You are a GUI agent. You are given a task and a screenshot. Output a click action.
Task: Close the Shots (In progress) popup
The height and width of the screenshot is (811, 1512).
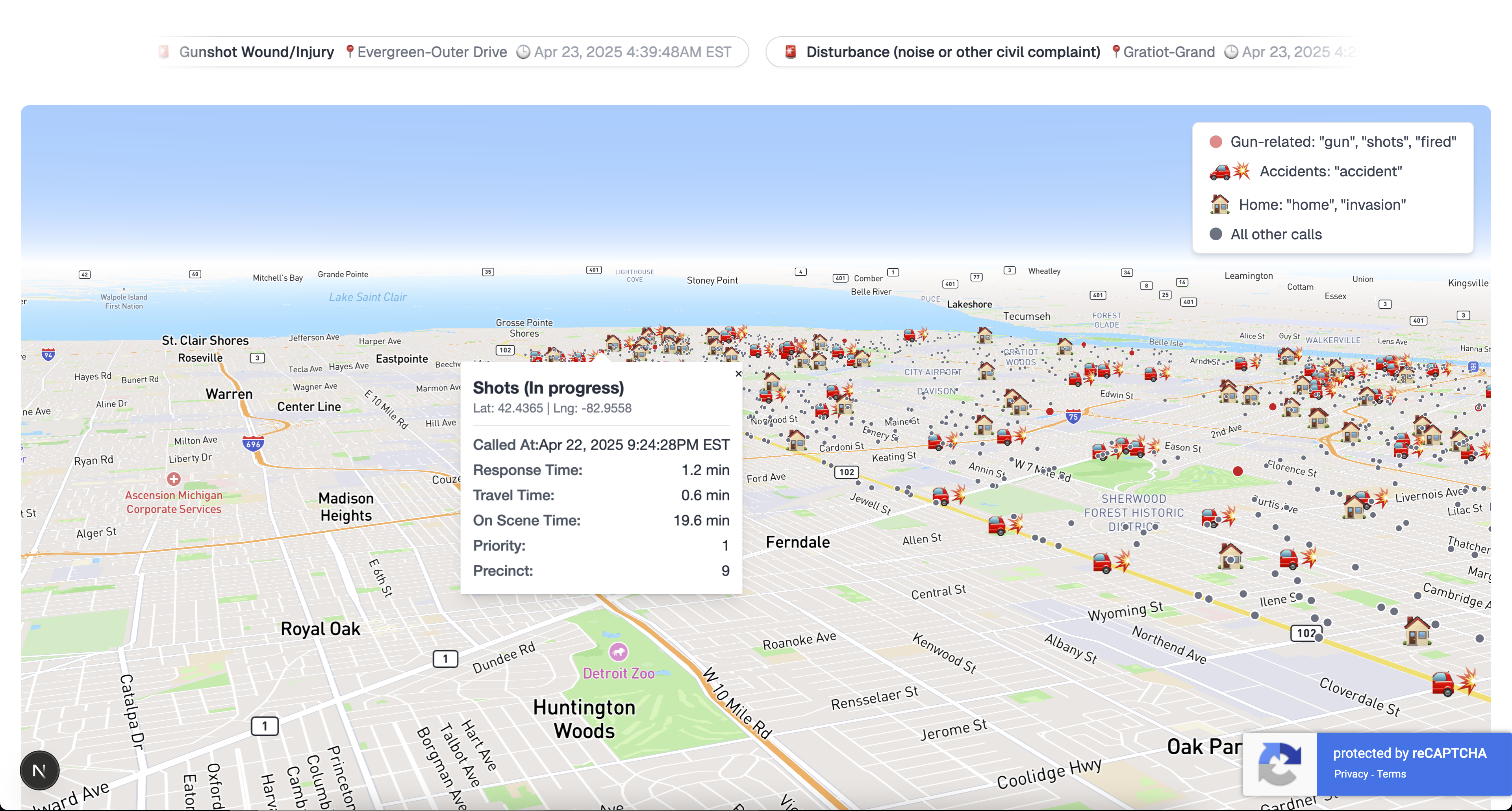[738, 374]
